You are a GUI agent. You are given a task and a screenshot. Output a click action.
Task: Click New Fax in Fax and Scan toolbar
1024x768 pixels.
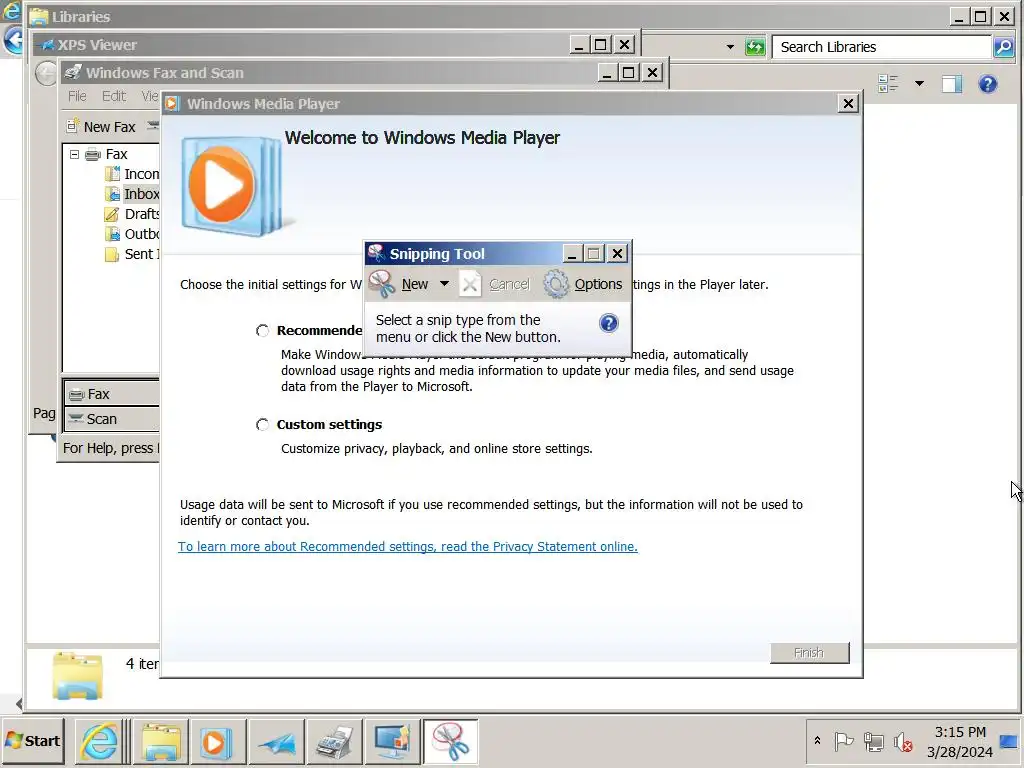[102, 127]
